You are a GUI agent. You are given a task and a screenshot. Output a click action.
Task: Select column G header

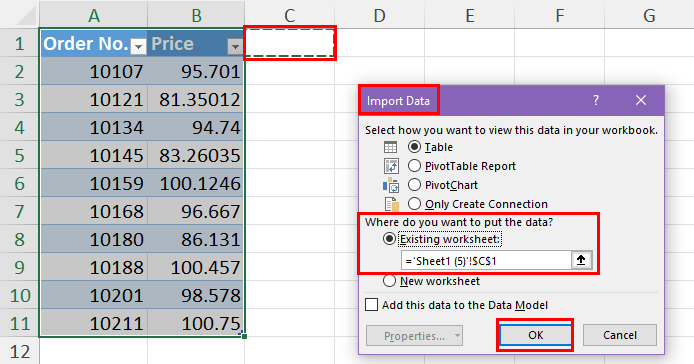(649, 15)
